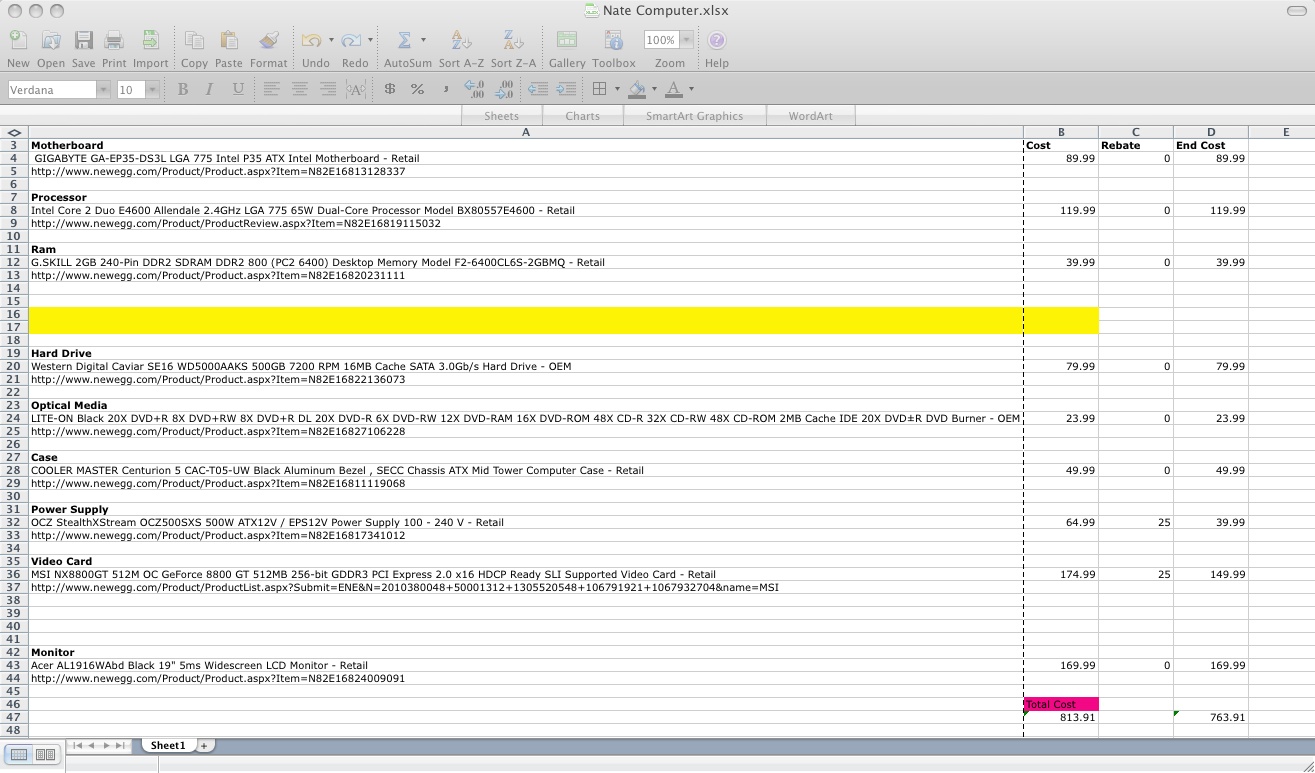This screenshot has height=773, width=1315.
Task: Open the Undo history dropdown arrow
Action: coord(330,40)
